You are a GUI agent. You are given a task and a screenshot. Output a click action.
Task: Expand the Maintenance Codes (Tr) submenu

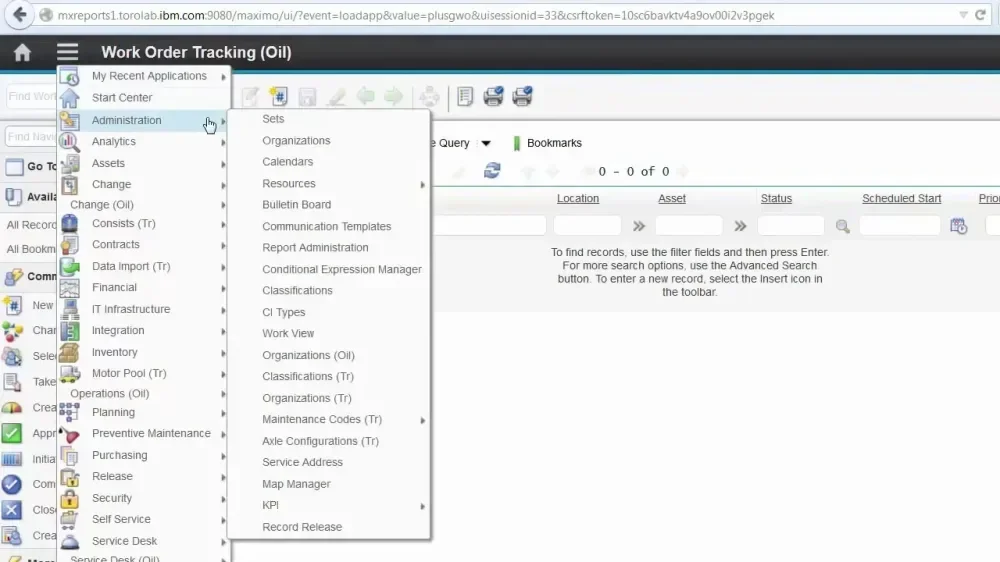click(422, 420)
